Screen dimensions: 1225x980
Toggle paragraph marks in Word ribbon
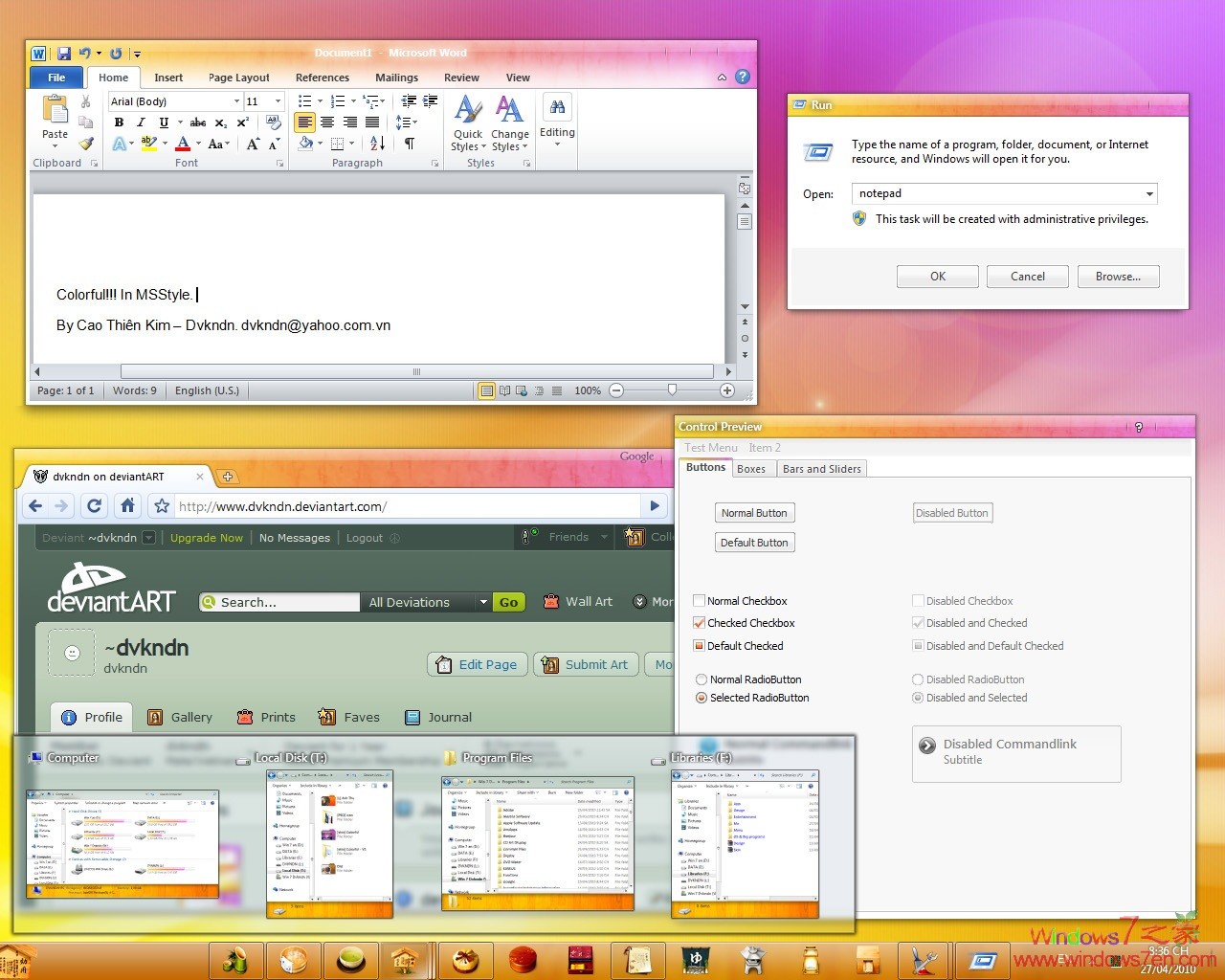tap(410, 144)
